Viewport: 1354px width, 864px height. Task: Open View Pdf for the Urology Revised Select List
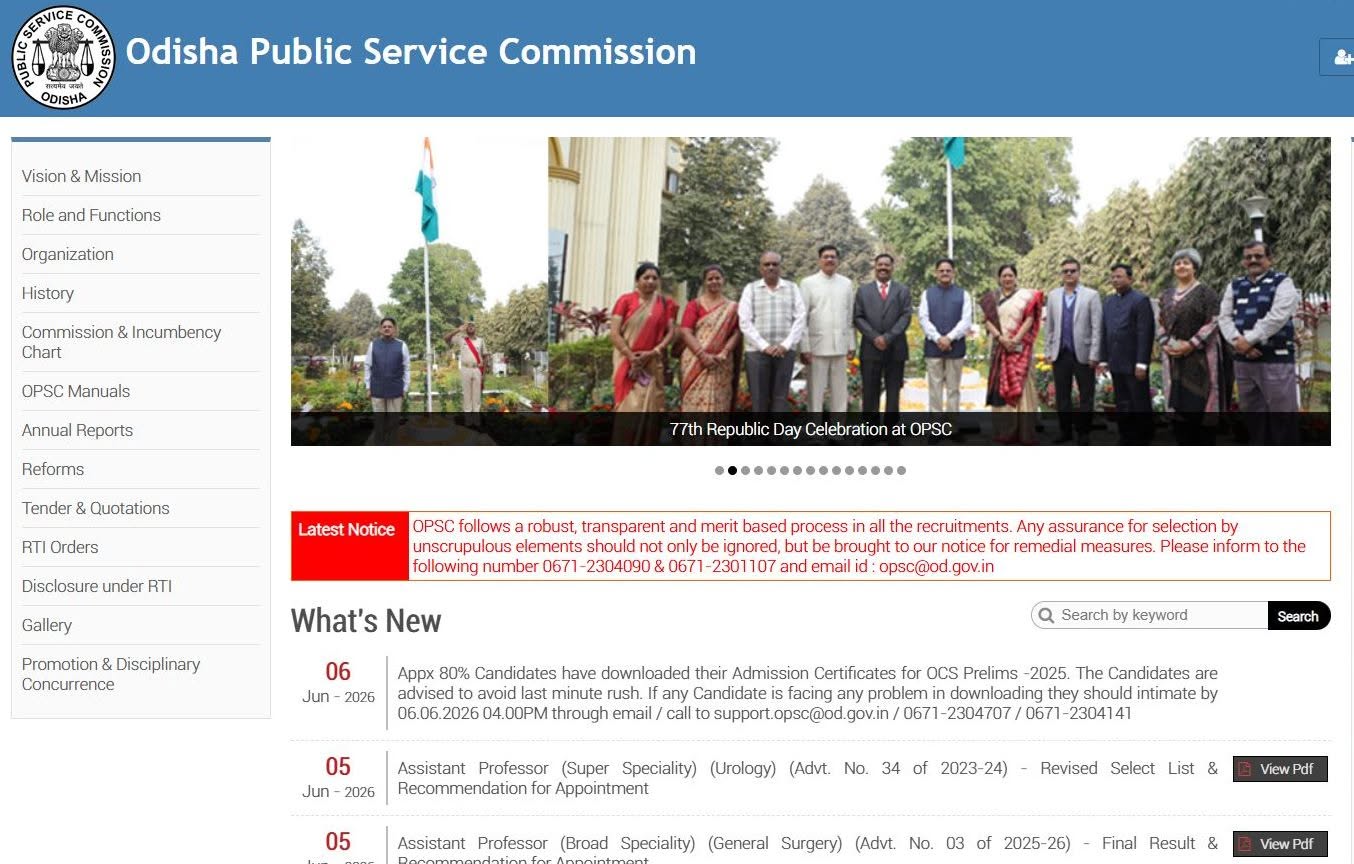[1280, 769]
